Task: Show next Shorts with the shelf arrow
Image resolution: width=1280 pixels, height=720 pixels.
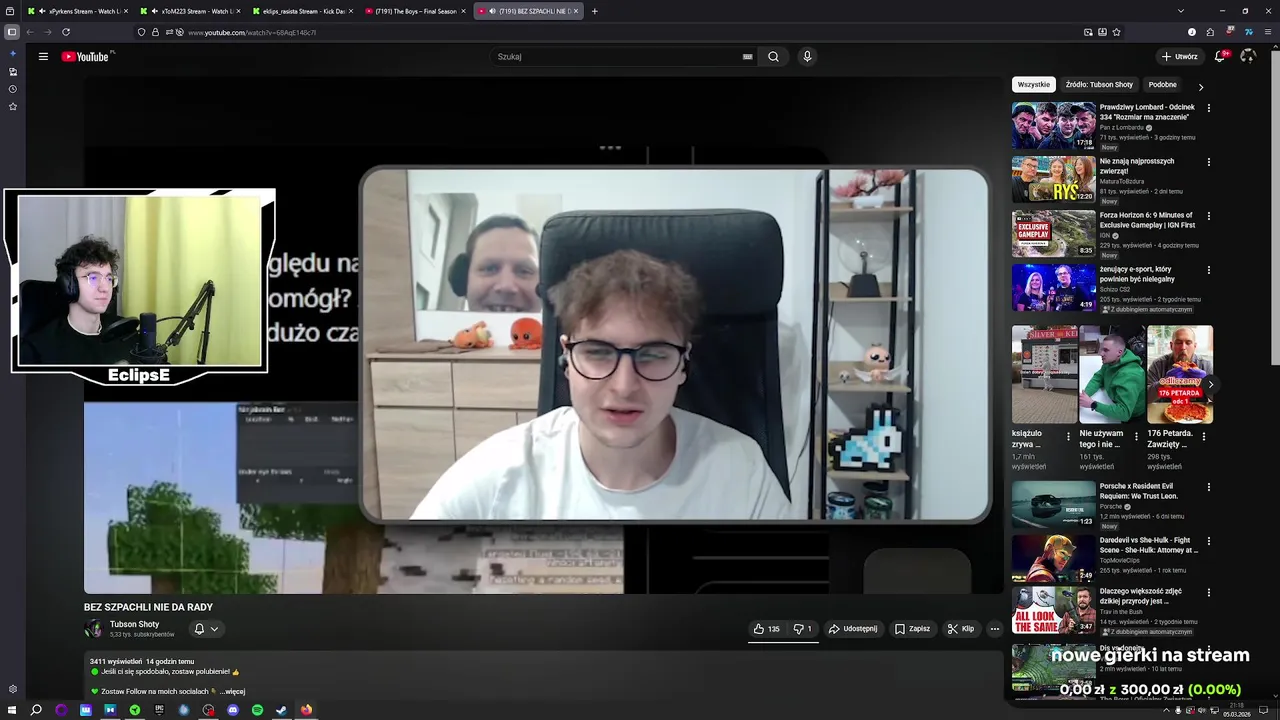Action: tap(1210, 384)
